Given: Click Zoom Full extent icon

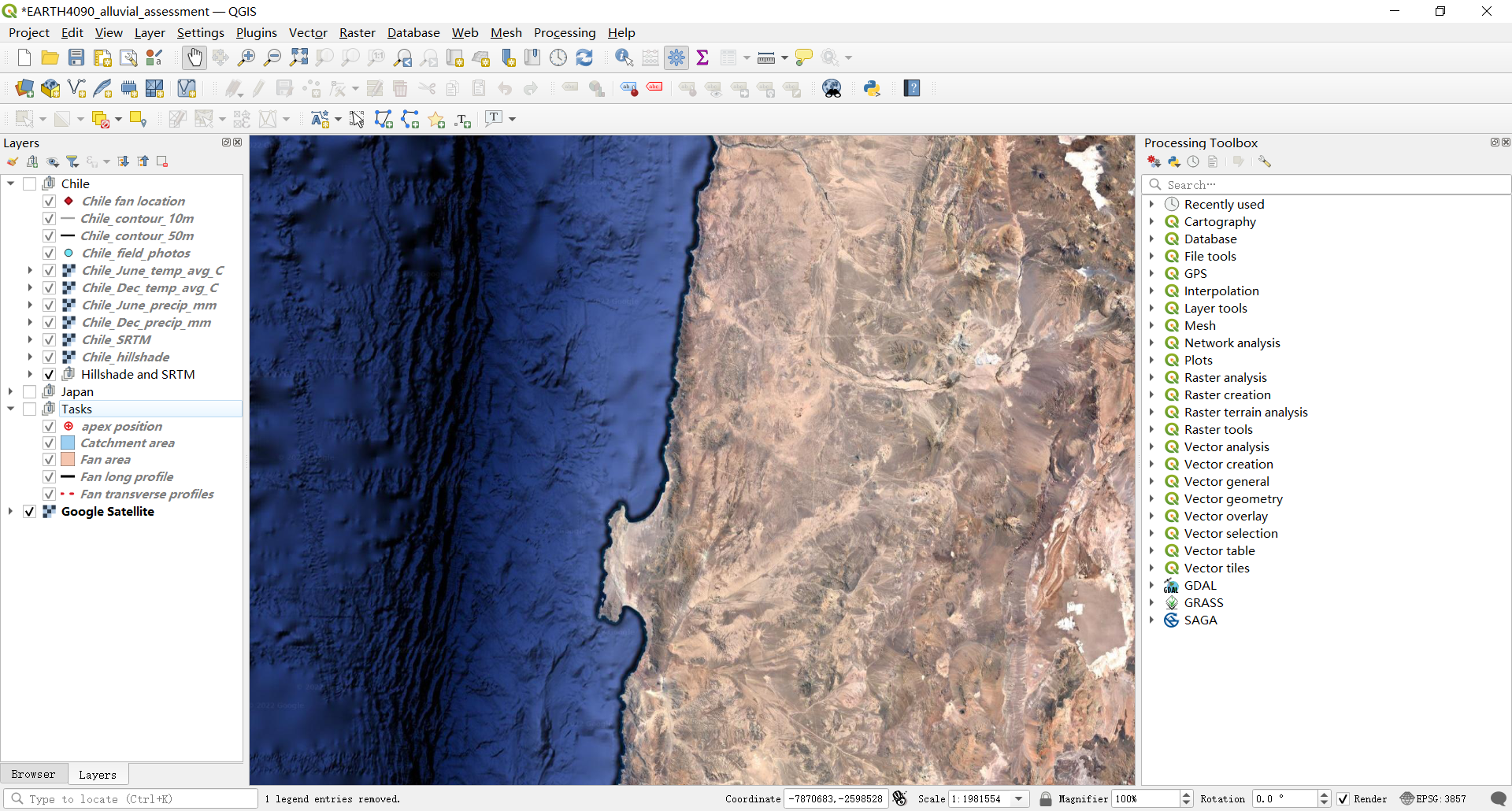Looking at the screenshot, I should [298, 57].
